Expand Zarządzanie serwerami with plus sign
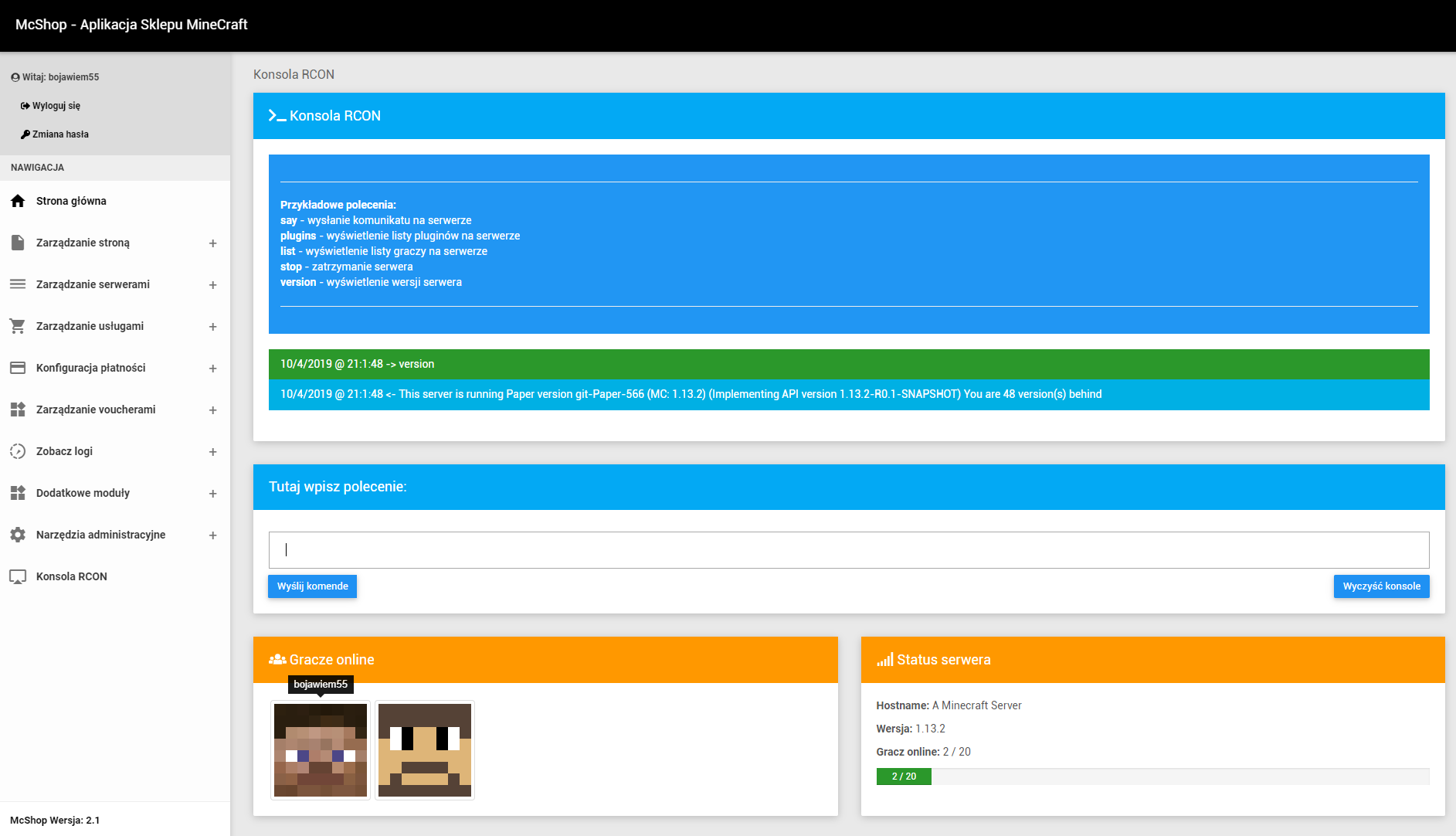This screenshot has width=1456, height=836. (212, 285)
